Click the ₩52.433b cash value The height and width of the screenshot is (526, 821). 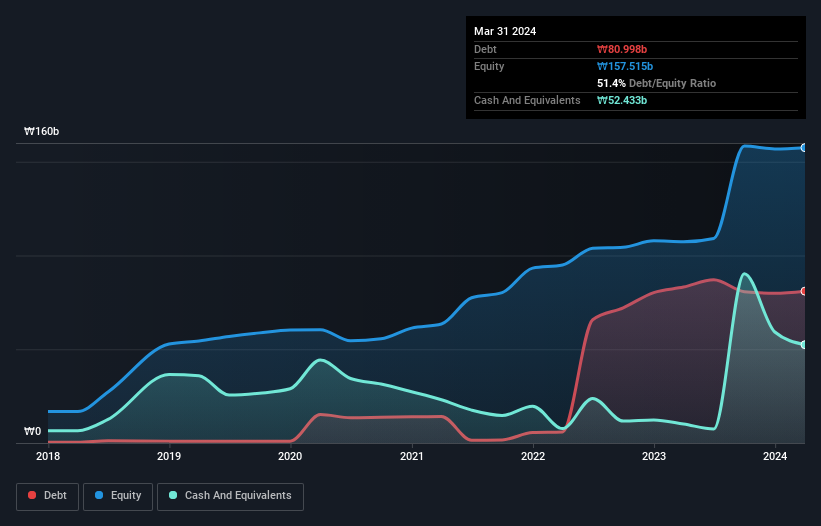pos(622,100)
